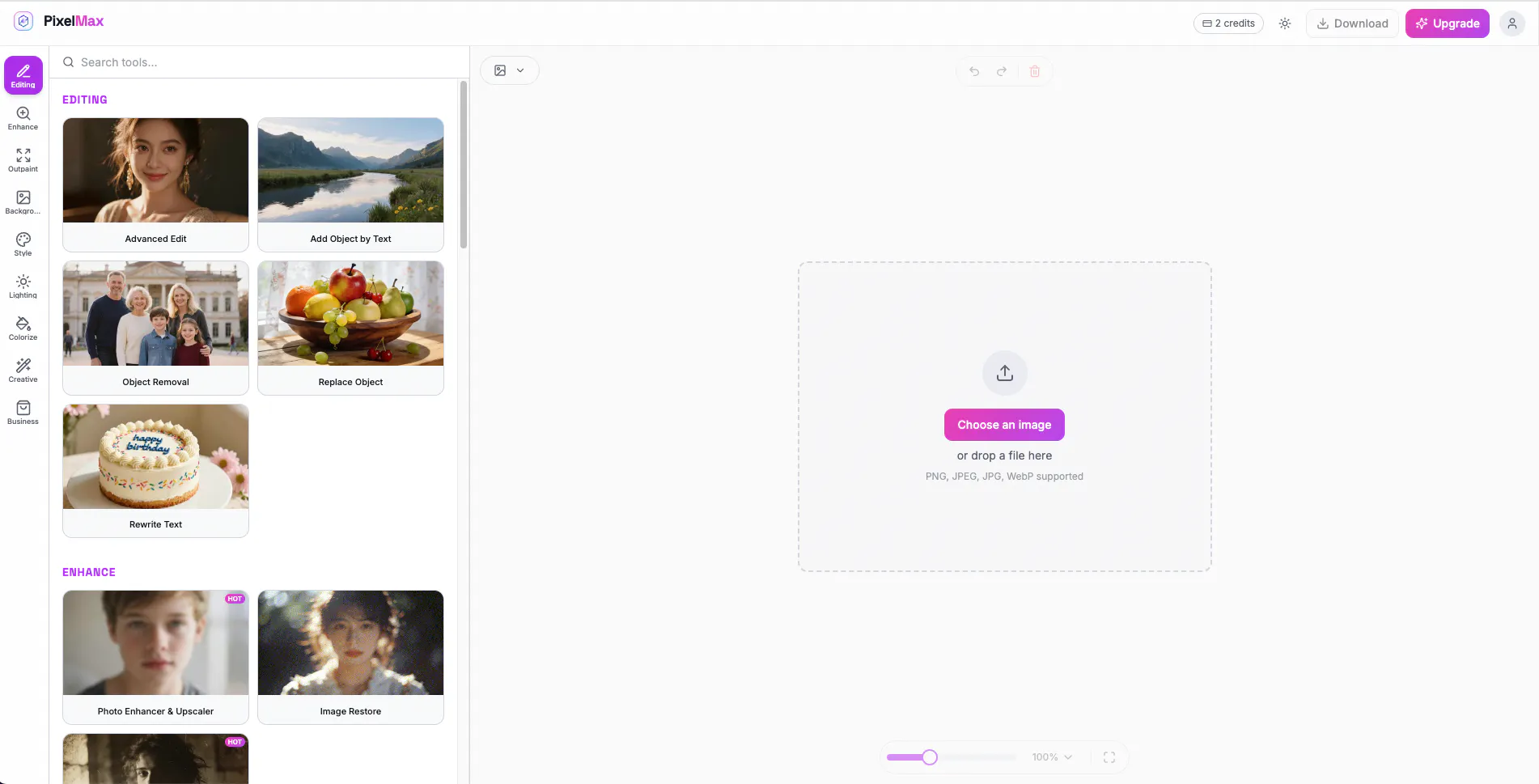This screenshot has width=1539, height=784.
Task: Open the 100% zoom level dropdown
Action: click(1052, 757)
